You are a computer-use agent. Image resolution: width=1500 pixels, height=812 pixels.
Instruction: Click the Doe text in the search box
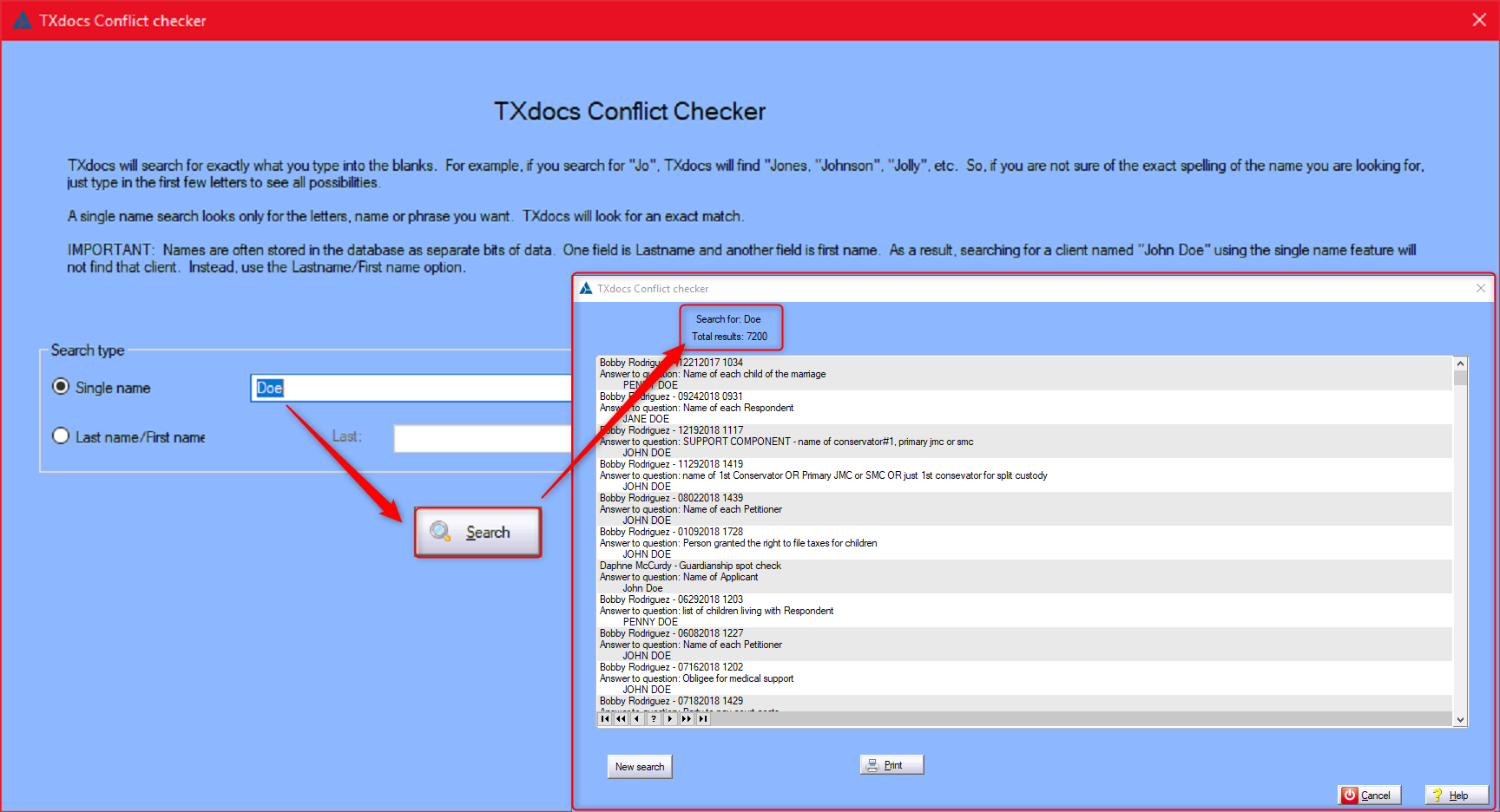pos(269,388)
